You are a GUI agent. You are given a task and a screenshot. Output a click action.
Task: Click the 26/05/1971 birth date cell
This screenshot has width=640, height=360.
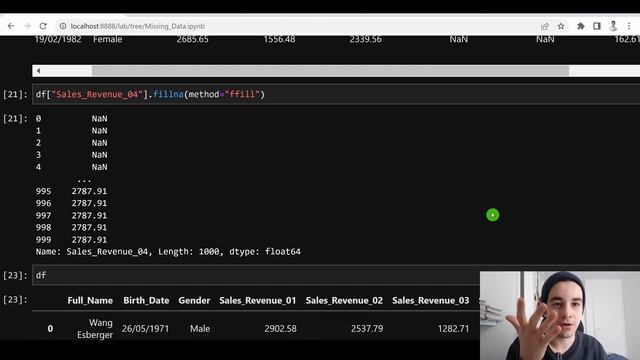coord(145,329)
